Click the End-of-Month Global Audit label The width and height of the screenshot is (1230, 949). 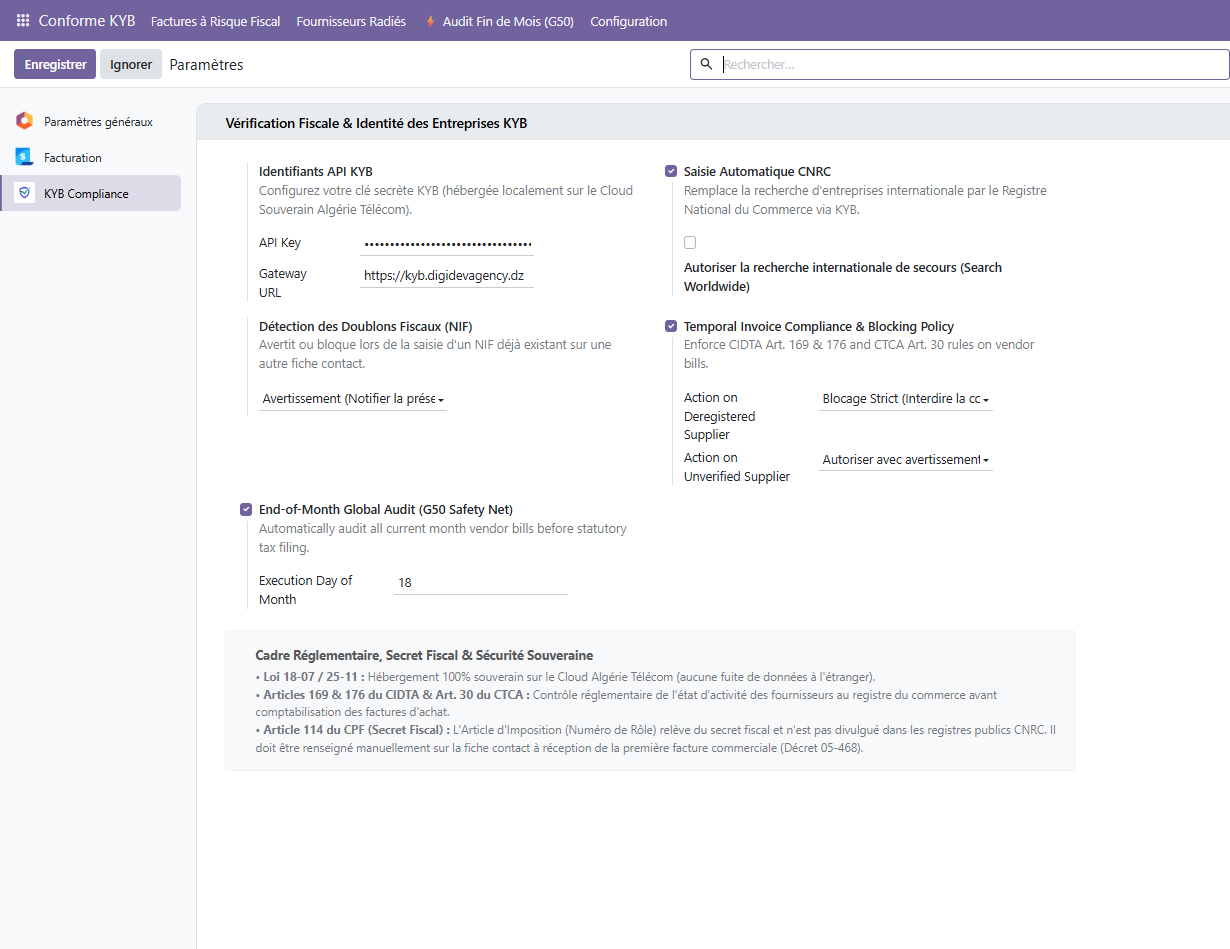[385, 509]
